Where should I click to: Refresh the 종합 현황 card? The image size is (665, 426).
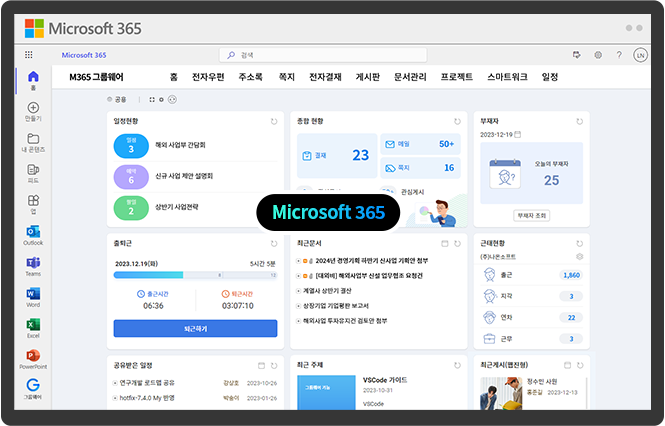tap(457, 121)
